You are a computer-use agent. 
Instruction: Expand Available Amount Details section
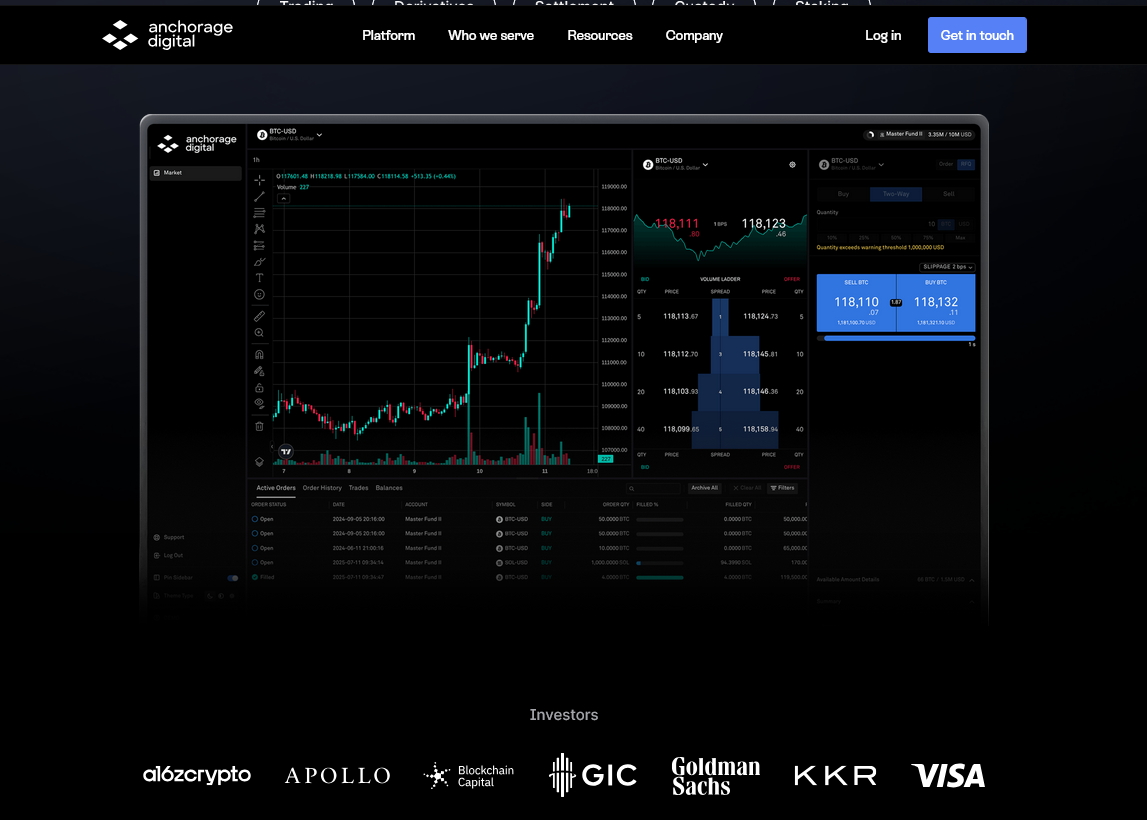tap(896, 579)
